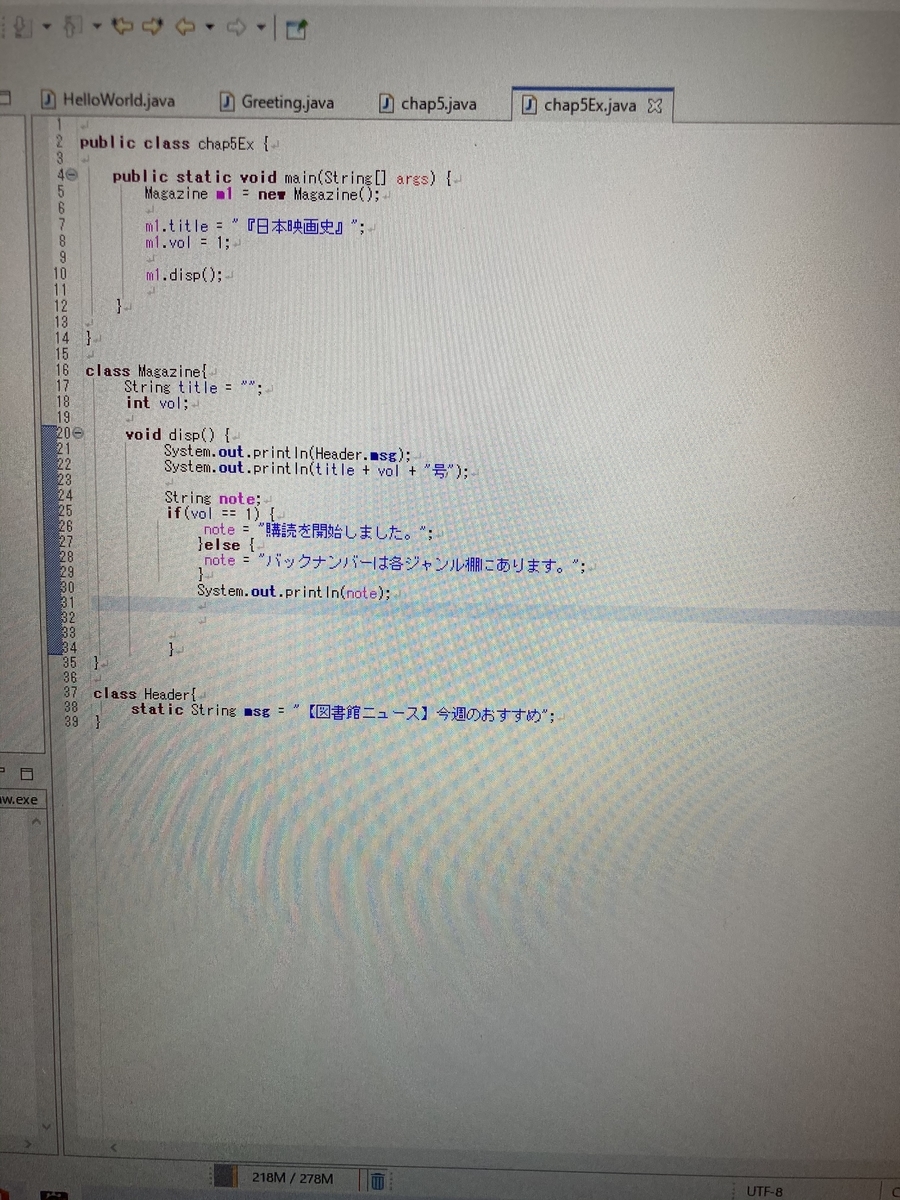Click the Next Annotation arrow icon
Viewport: 900px width, 1200px height.
(22, 27)
